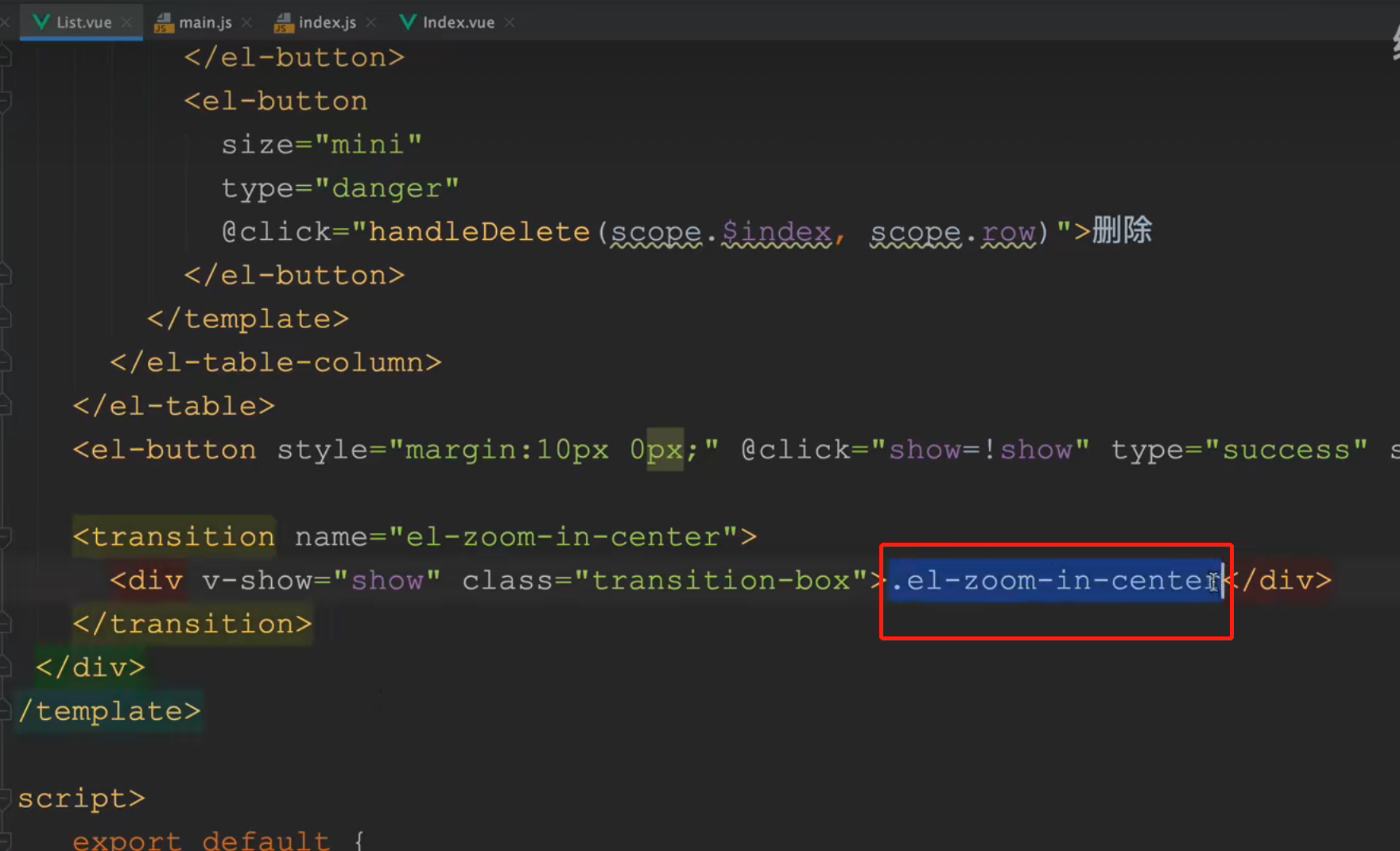Click the indented </template> tag below </el-button>
The width and height of the screenshot is (1400, 851).
[x=248, y=319]
